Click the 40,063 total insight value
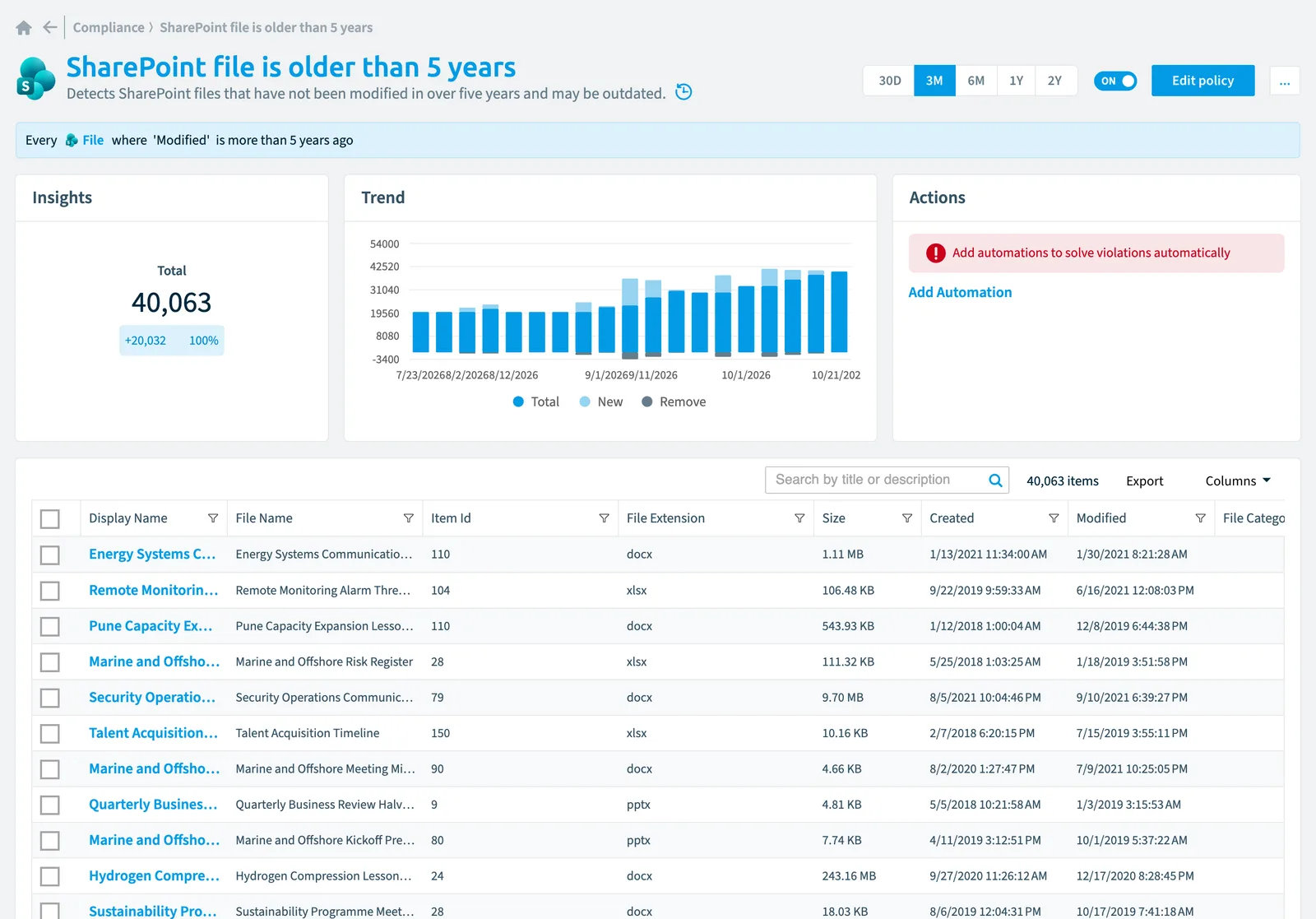 [171, 303]
